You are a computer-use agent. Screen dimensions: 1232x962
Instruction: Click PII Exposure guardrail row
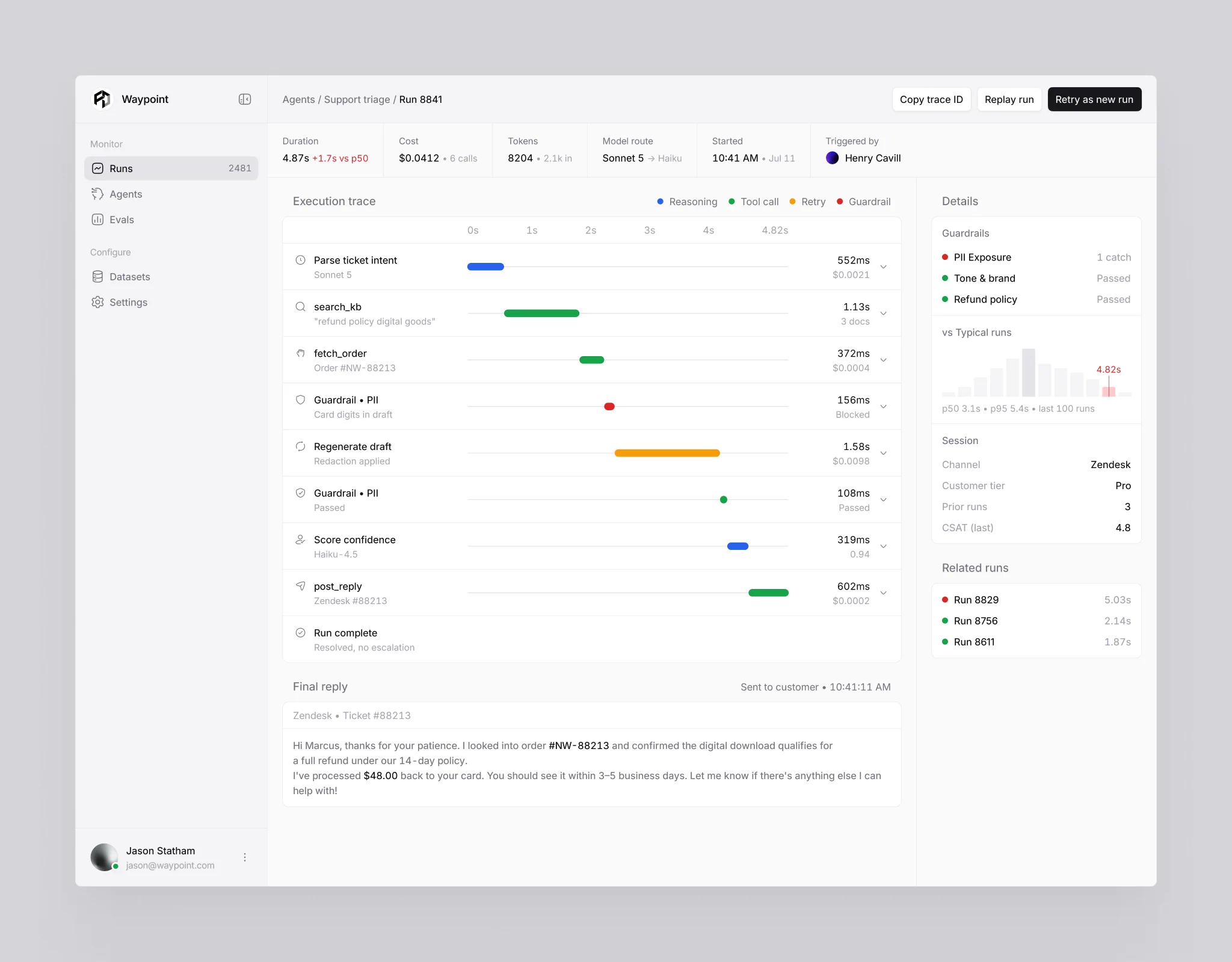1036,257
